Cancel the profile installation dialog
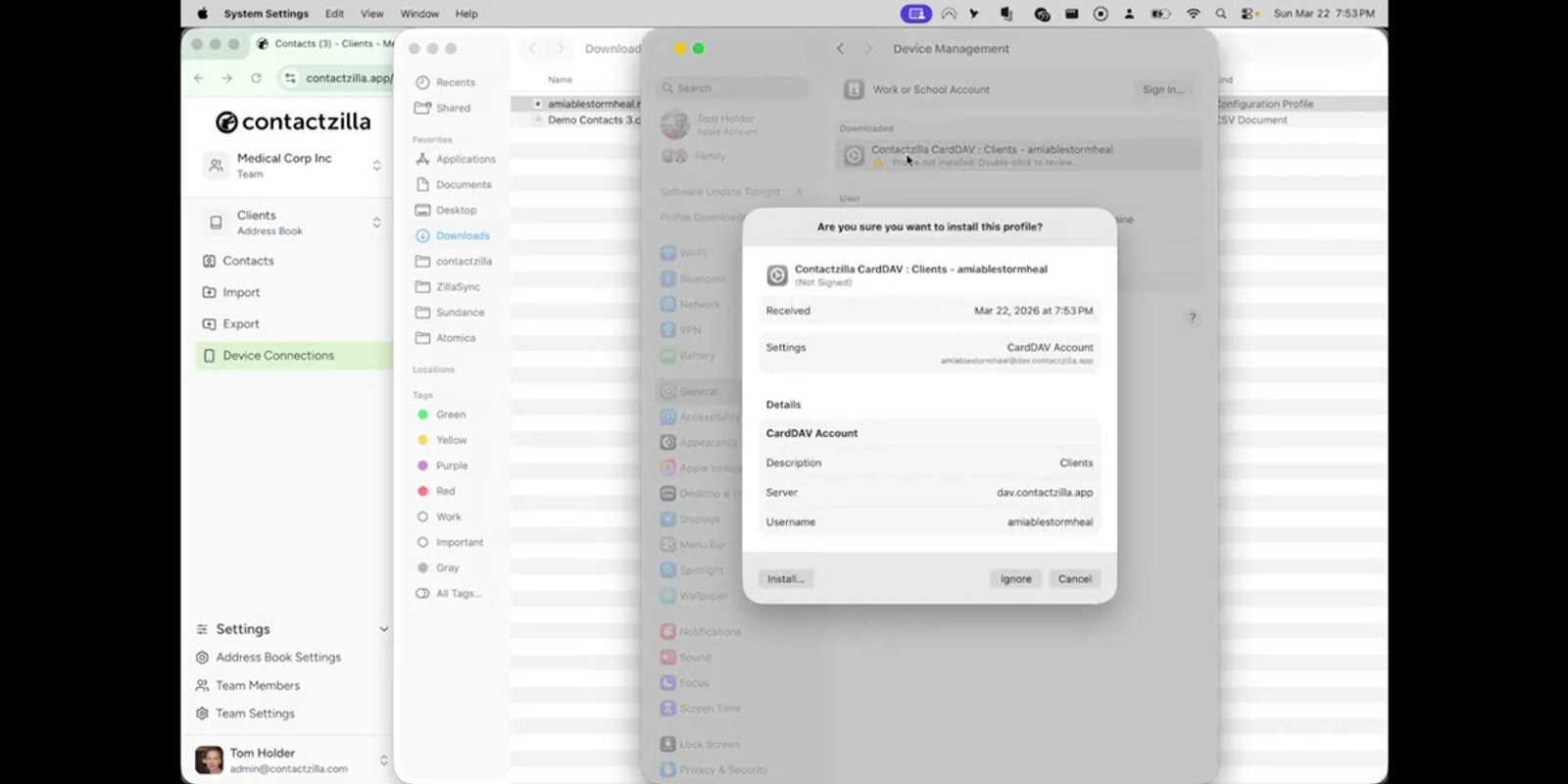 (1074, 579)
